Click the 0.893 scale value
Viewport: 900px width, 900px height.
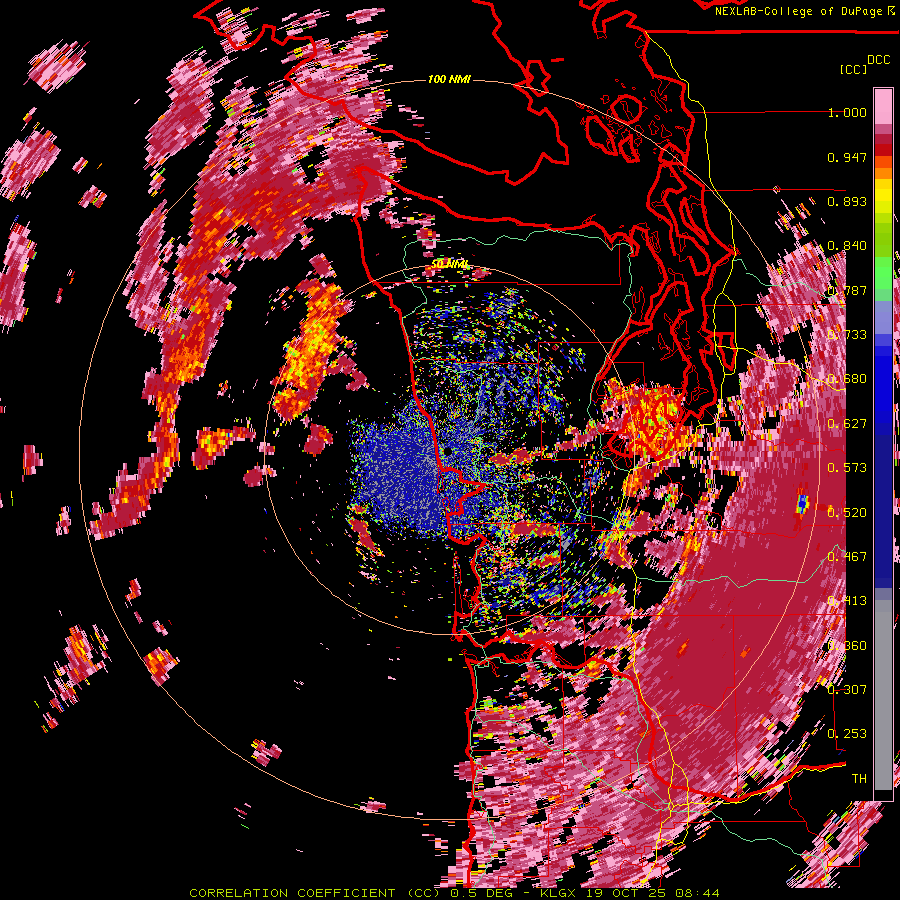tap(847, 201)
